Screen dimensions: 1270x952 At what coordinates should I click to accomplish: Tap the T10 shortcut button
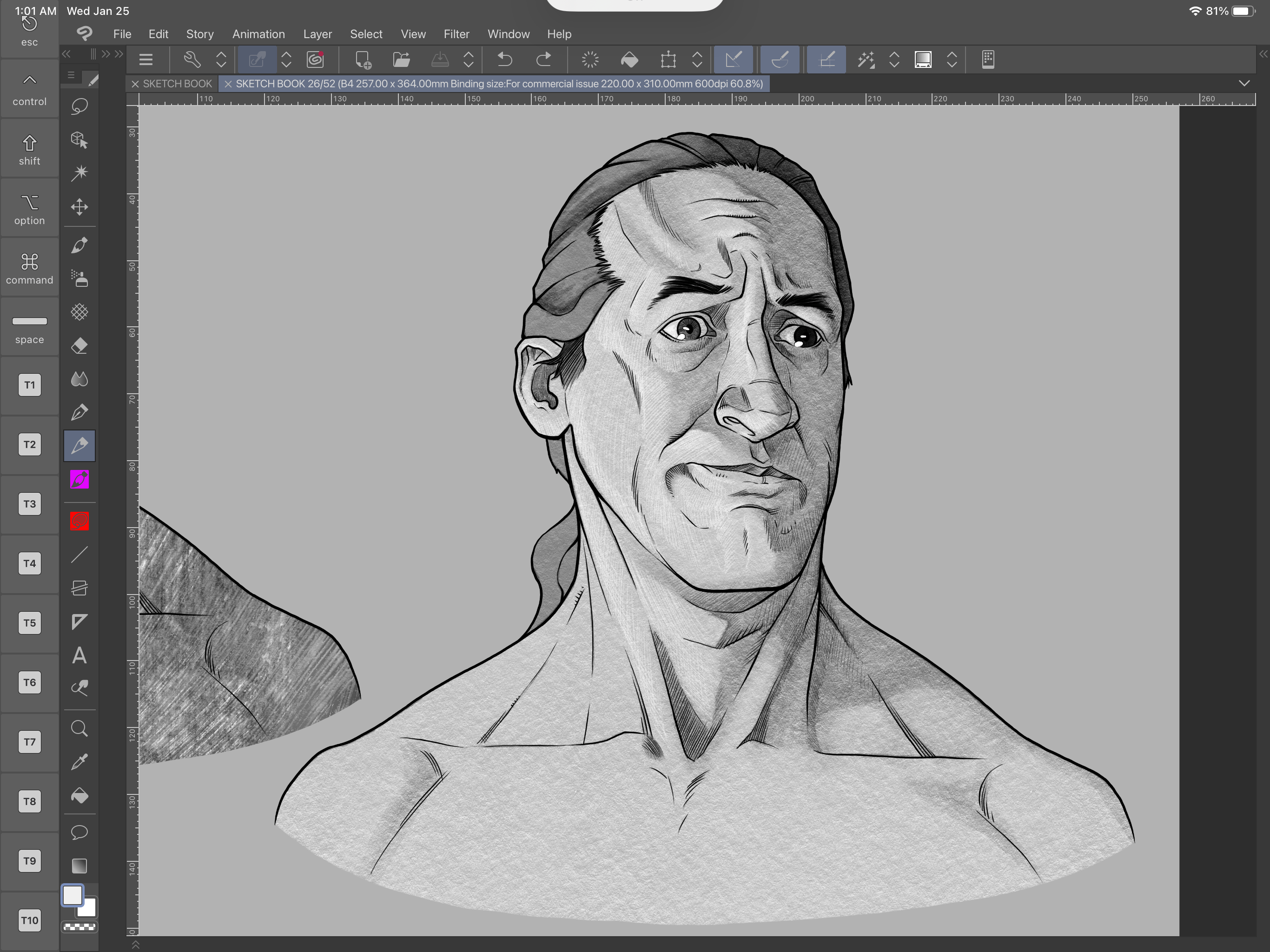pyautogui.click(x=30, y=920)
